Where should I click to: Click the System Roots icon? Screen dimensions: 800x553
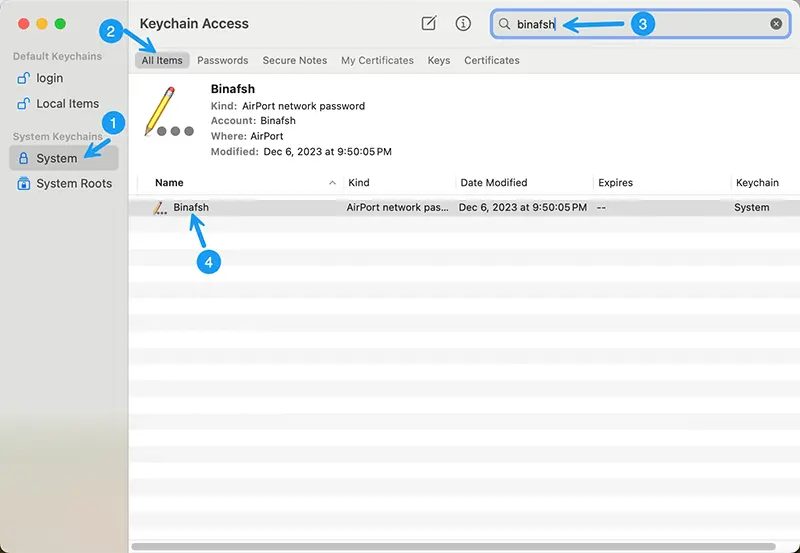23,184
